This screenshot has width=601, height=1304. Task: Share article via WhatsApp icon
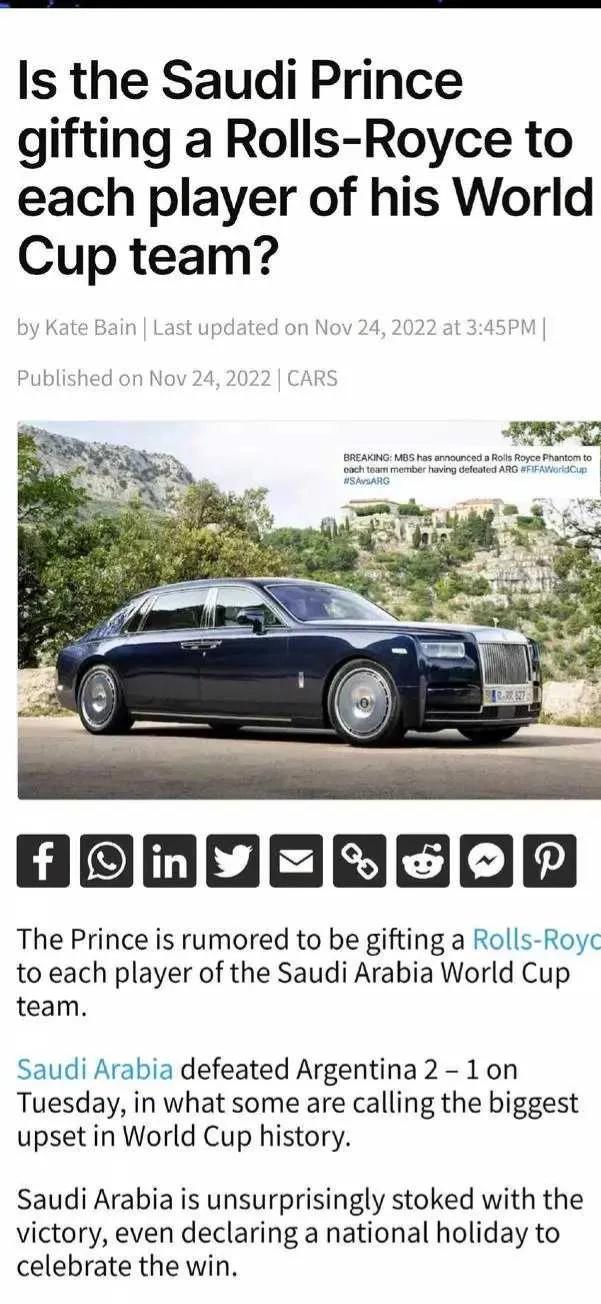tap(107, 860)
